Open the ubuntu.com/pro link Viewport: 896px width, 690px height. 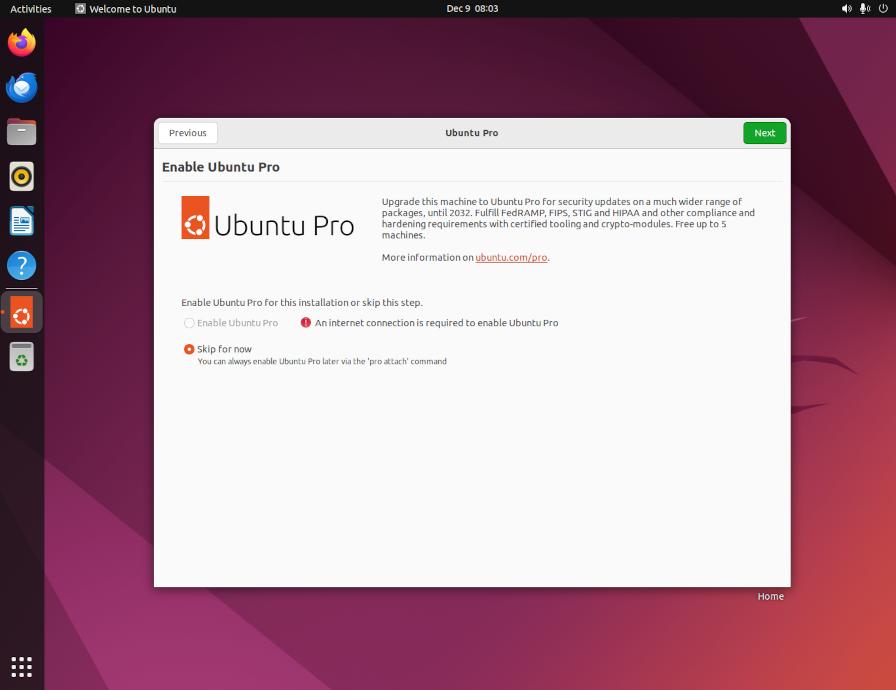click(x=511, y=258)
